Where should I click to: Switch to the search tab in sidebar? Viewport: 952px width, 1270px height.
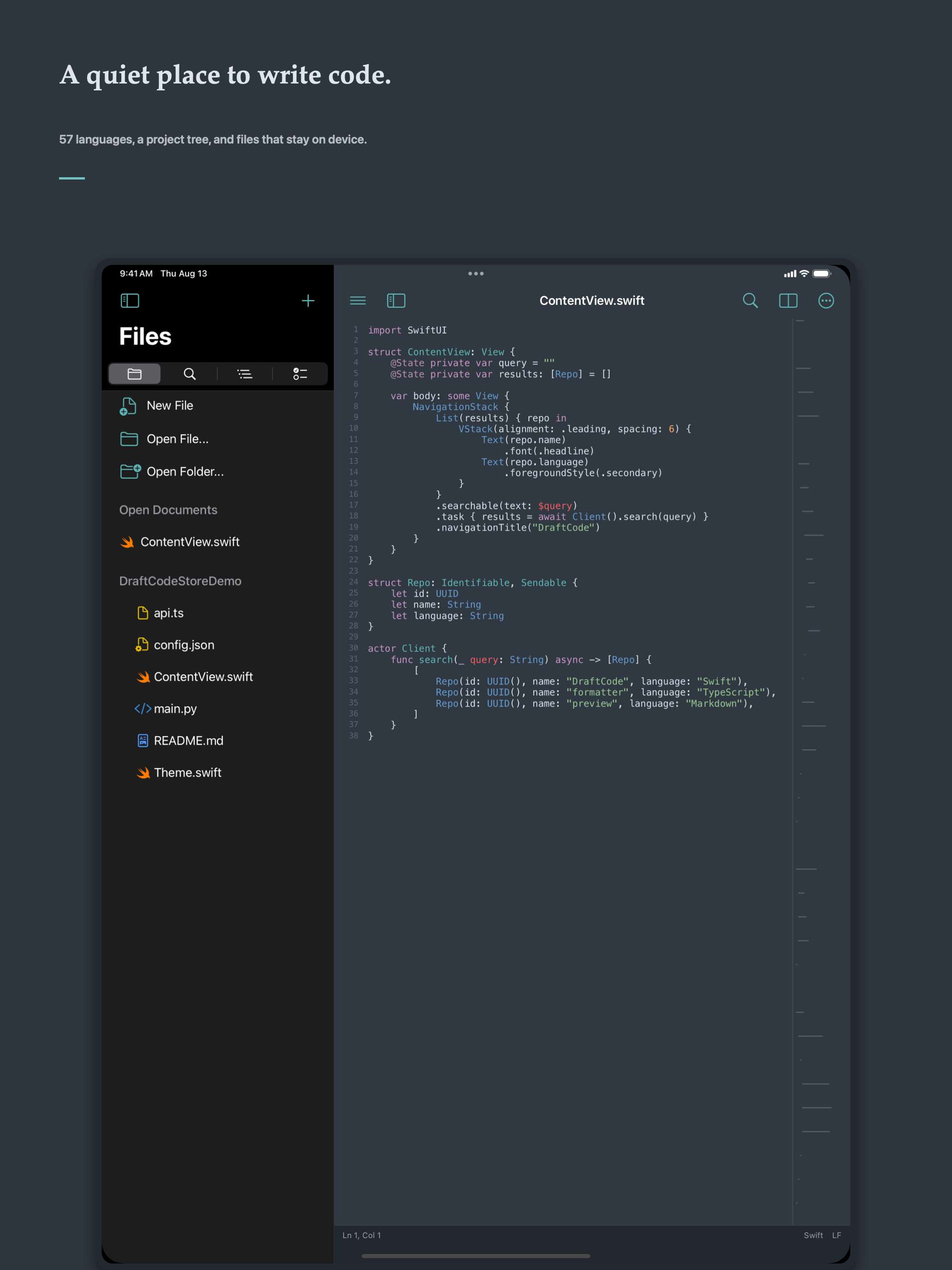(190, 374)
